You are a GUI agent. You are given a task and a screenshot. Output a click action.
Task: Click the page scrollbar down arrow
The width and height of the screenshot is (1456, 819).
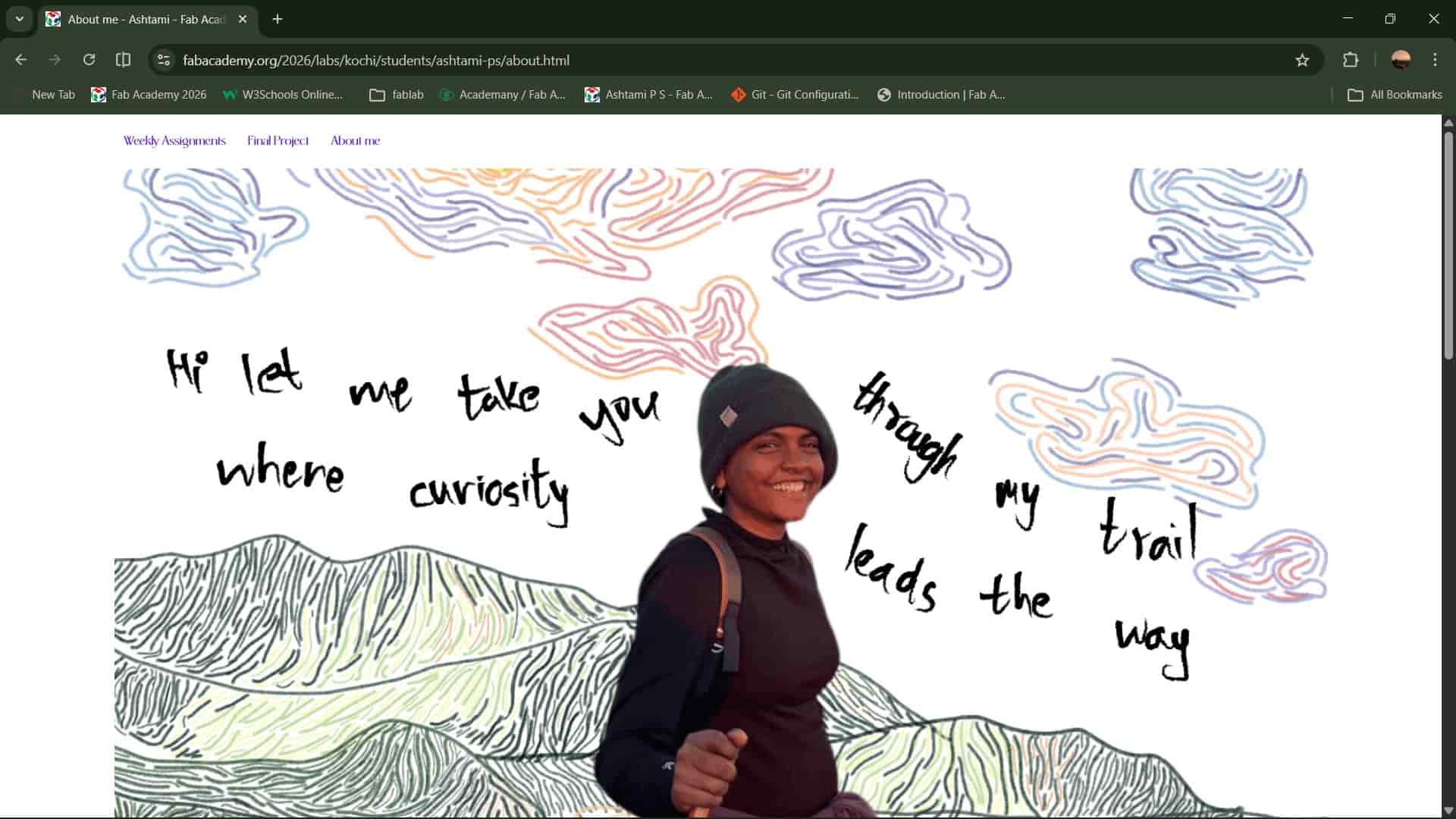pos(1448,811)
